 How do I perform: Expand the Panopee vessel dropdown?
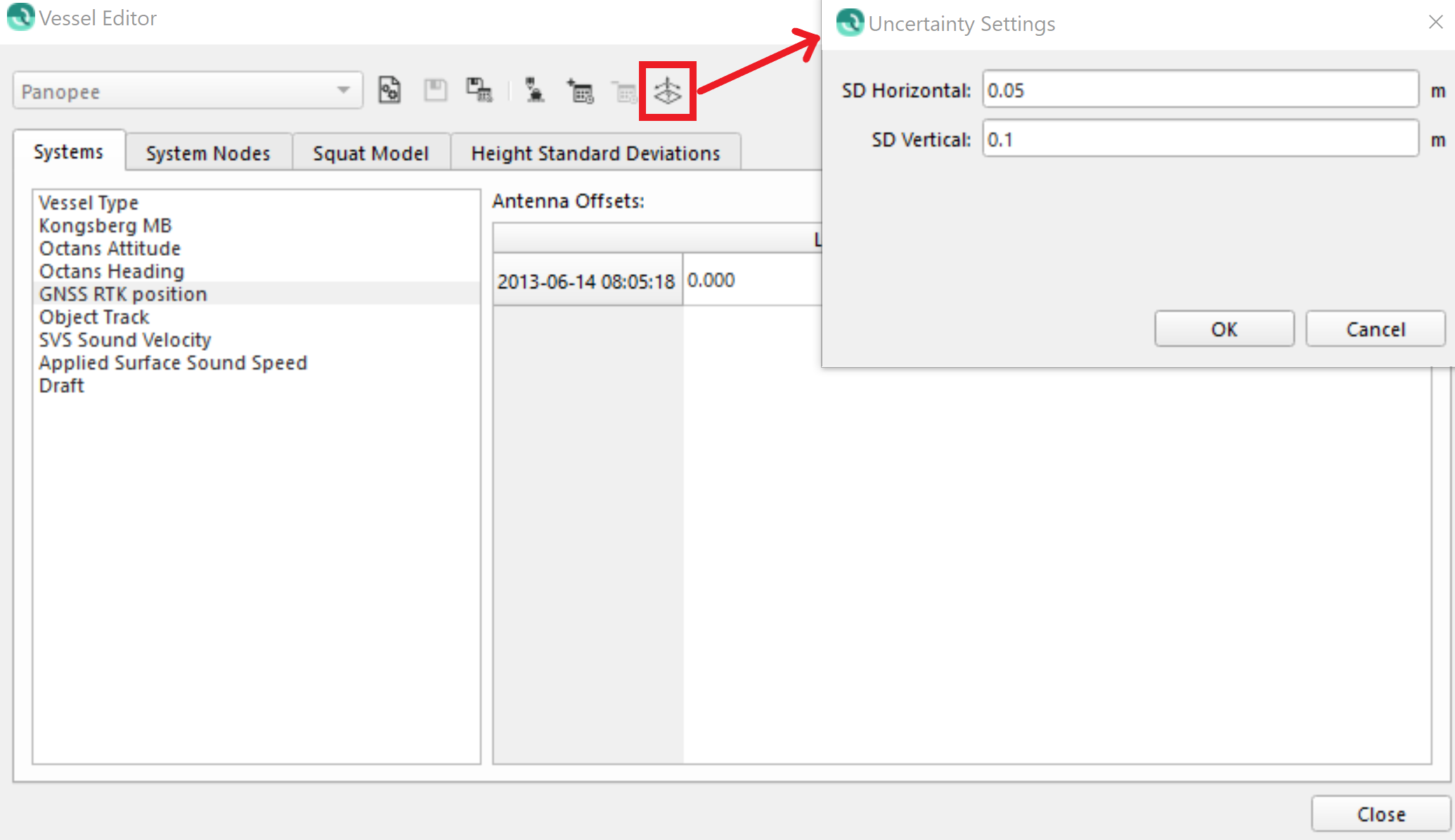point(343,91)
